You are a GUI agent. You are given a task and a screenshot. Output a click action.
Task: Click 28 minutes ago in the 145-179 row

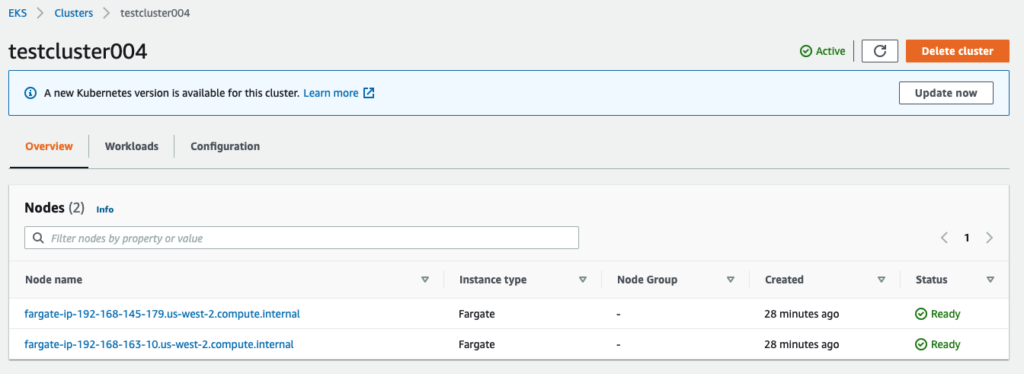802,314
